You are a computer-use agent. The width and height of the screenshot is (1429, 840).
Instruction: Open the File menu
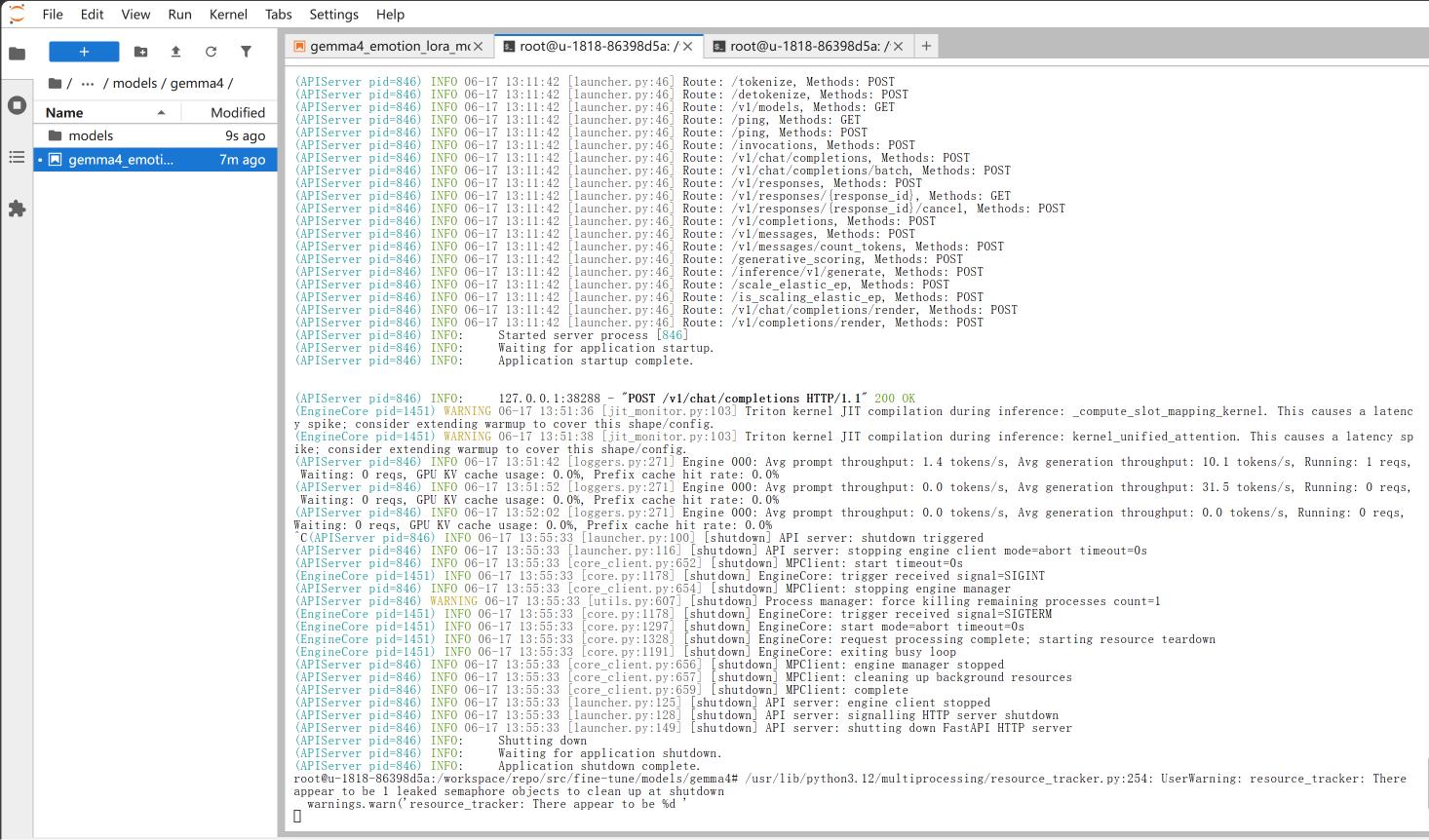(x=53, y=15)
